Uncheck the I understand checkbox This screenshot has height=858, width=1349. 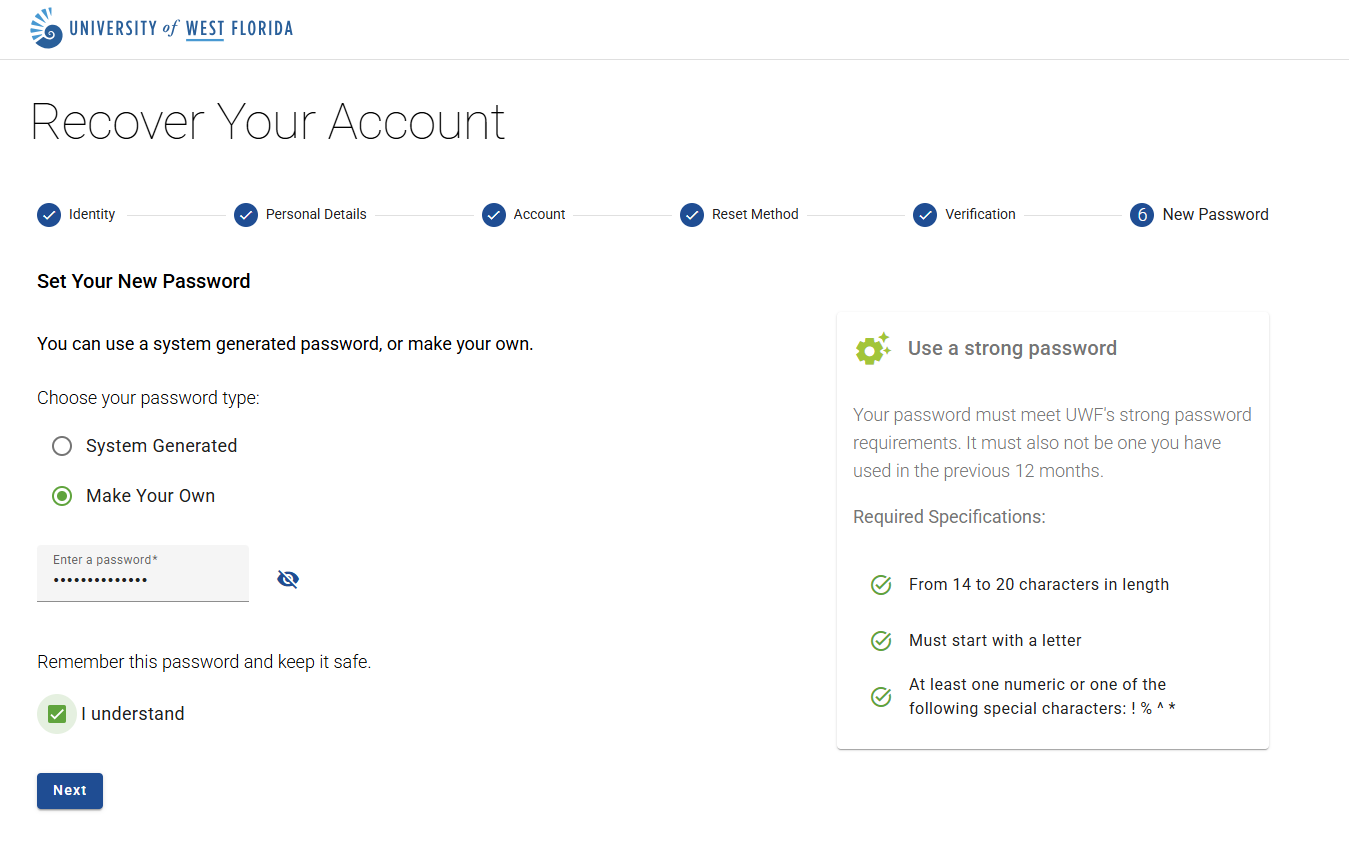(57, 714)
